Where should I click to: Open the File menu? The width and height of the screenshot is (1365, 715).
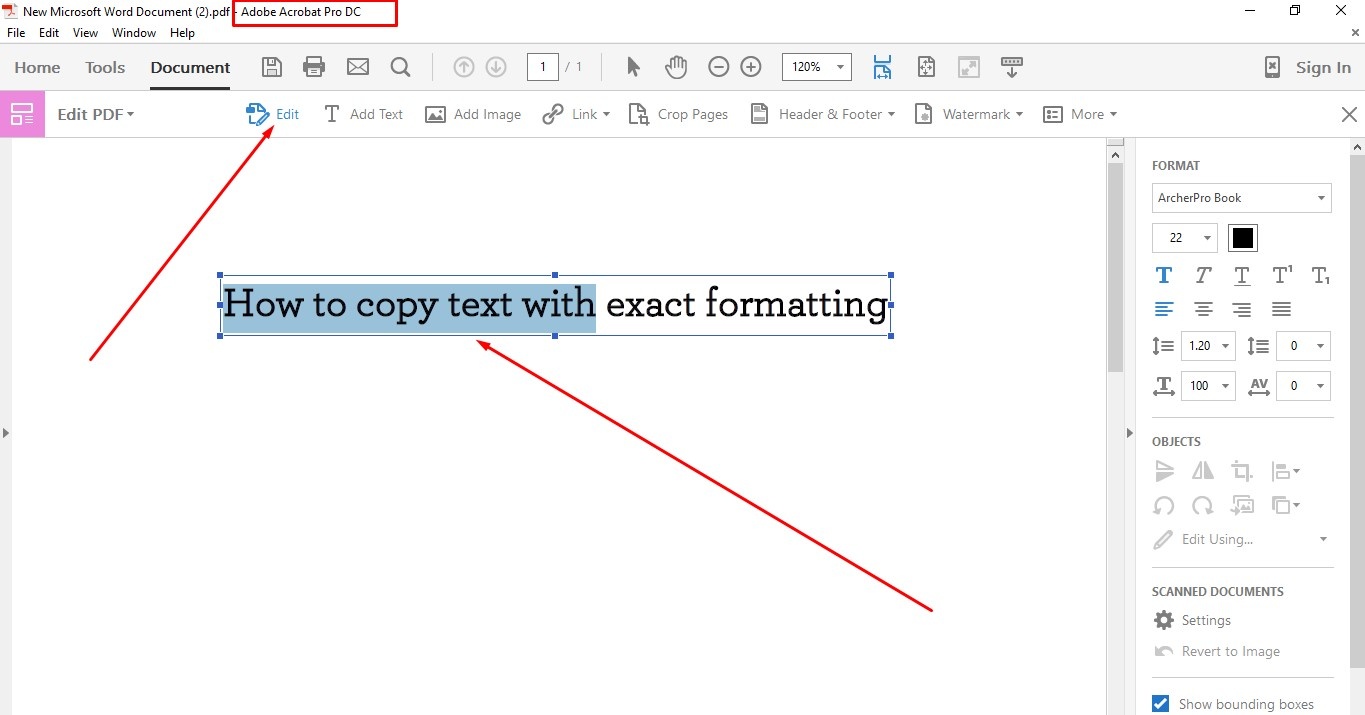click(16, 33)
